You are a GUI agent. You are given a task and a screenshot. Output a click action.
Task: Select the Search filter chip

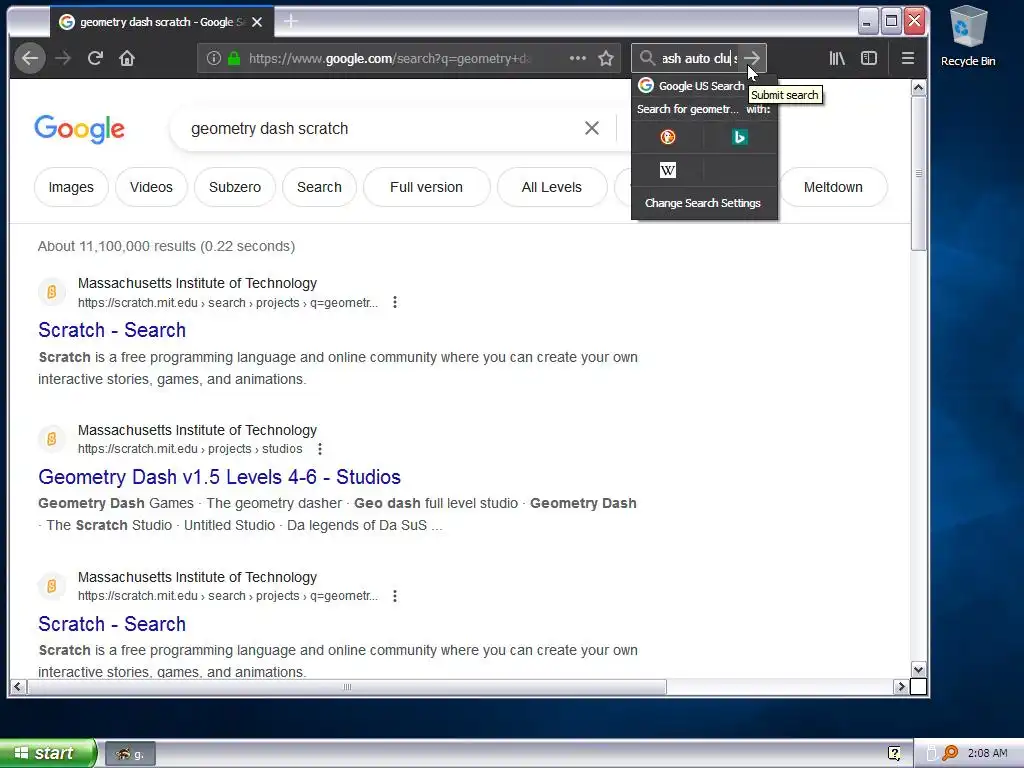319,187
